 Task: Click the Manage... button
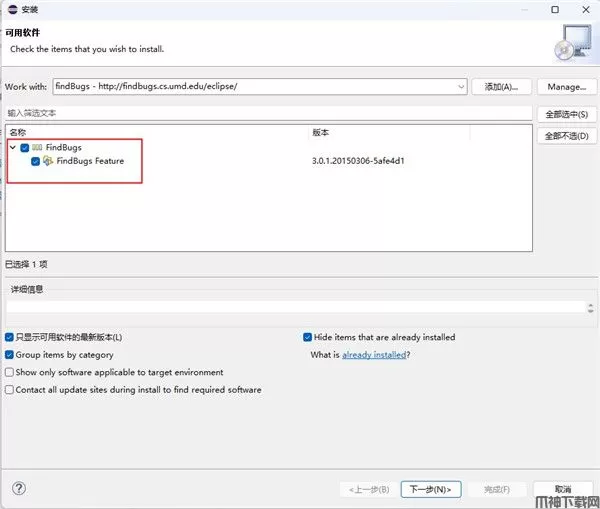tap(567, 87)
